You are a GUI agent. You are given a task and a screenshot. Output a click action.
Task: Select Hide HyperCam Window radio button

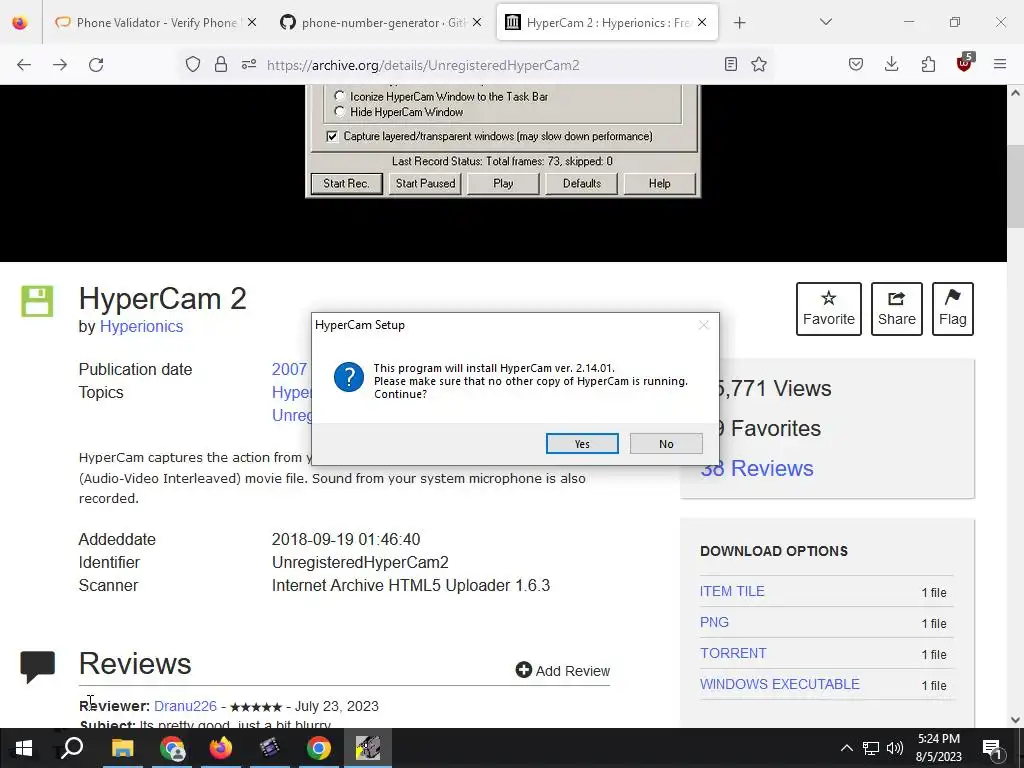click(340, 112)
